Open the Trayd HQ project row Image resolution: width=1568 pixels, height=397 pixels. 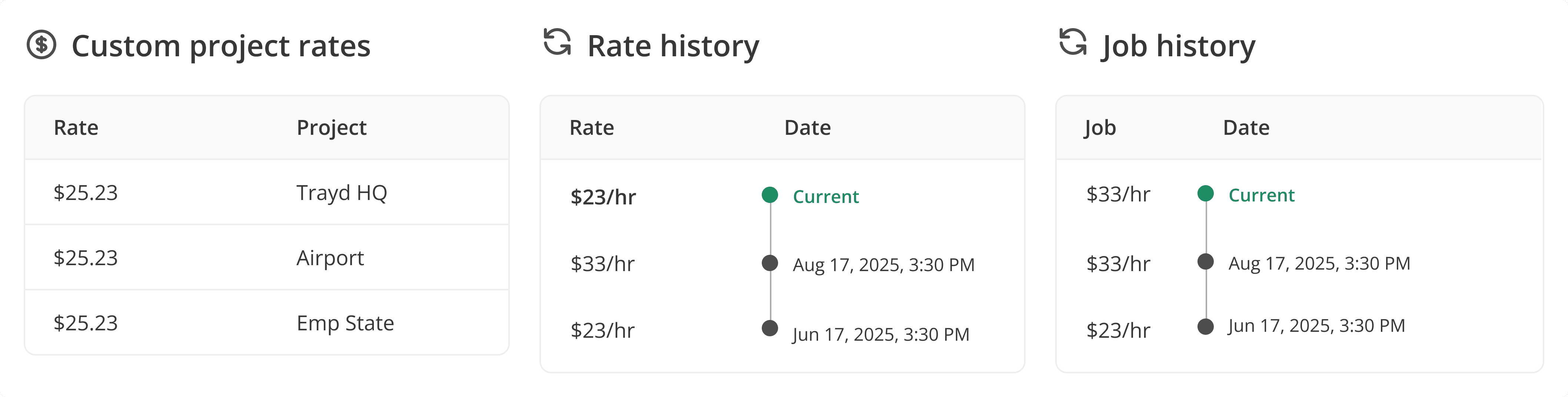pos(267,193)
